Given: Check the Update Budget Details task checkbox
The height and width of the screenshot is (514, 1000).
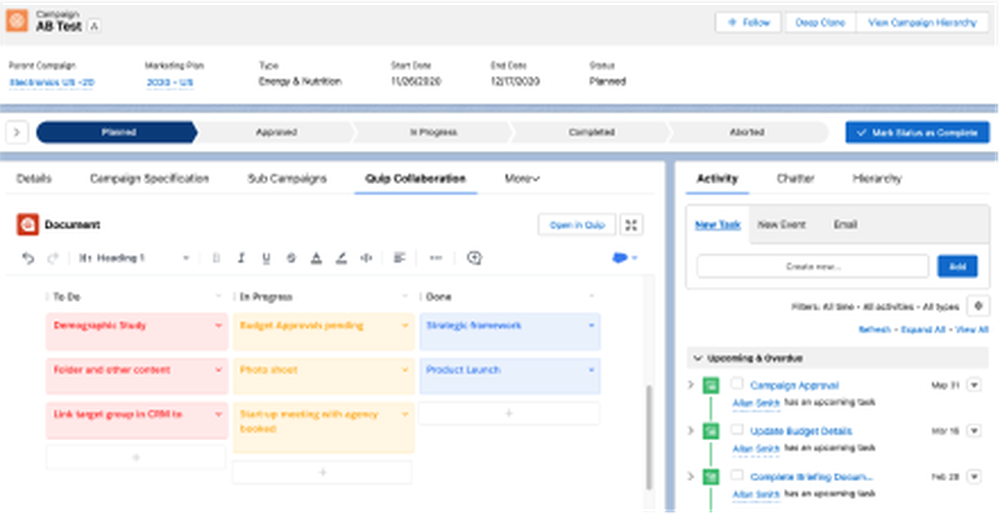Looking at the screenshot, I should [x=737, y=430].
